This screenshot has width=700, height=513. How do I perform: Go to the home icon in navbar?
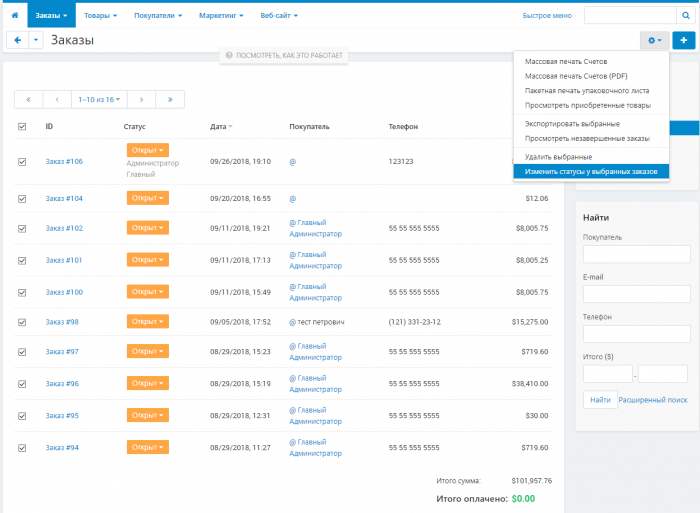(15, 15)
